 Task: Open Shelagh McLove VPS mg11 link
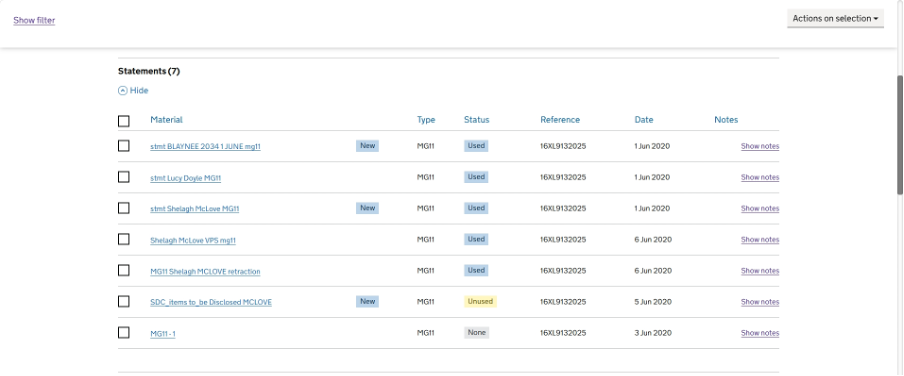click(x=193, y=240)
